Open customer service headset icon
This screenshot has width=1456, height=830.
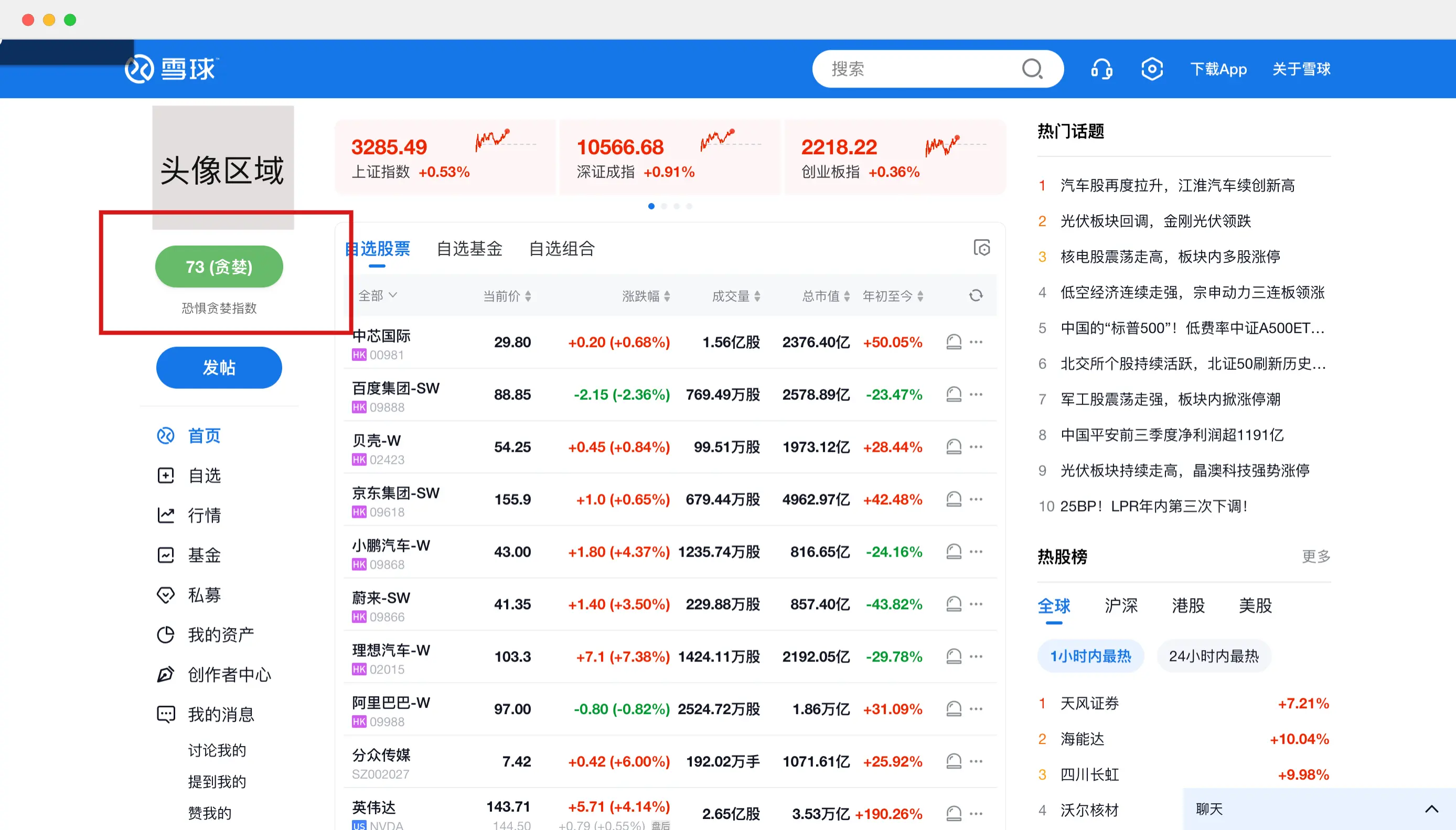pos(1101,69)
